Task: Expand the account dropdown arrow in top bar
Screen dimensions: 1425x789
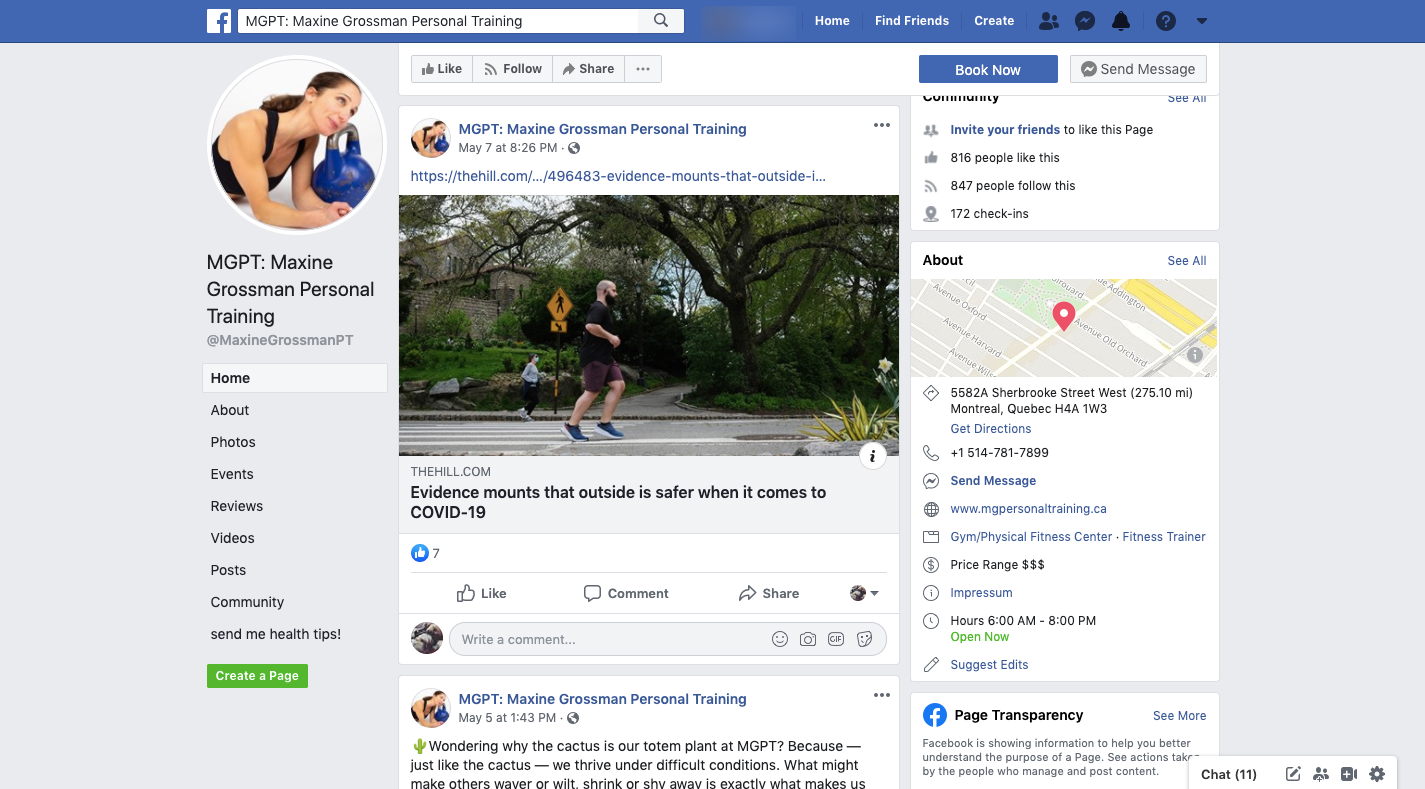Action: pos(1202,21)
